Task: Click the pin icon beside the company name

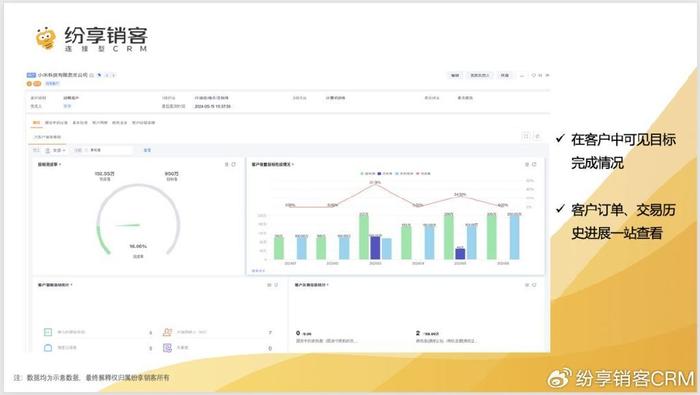Action: pos(99,75)
